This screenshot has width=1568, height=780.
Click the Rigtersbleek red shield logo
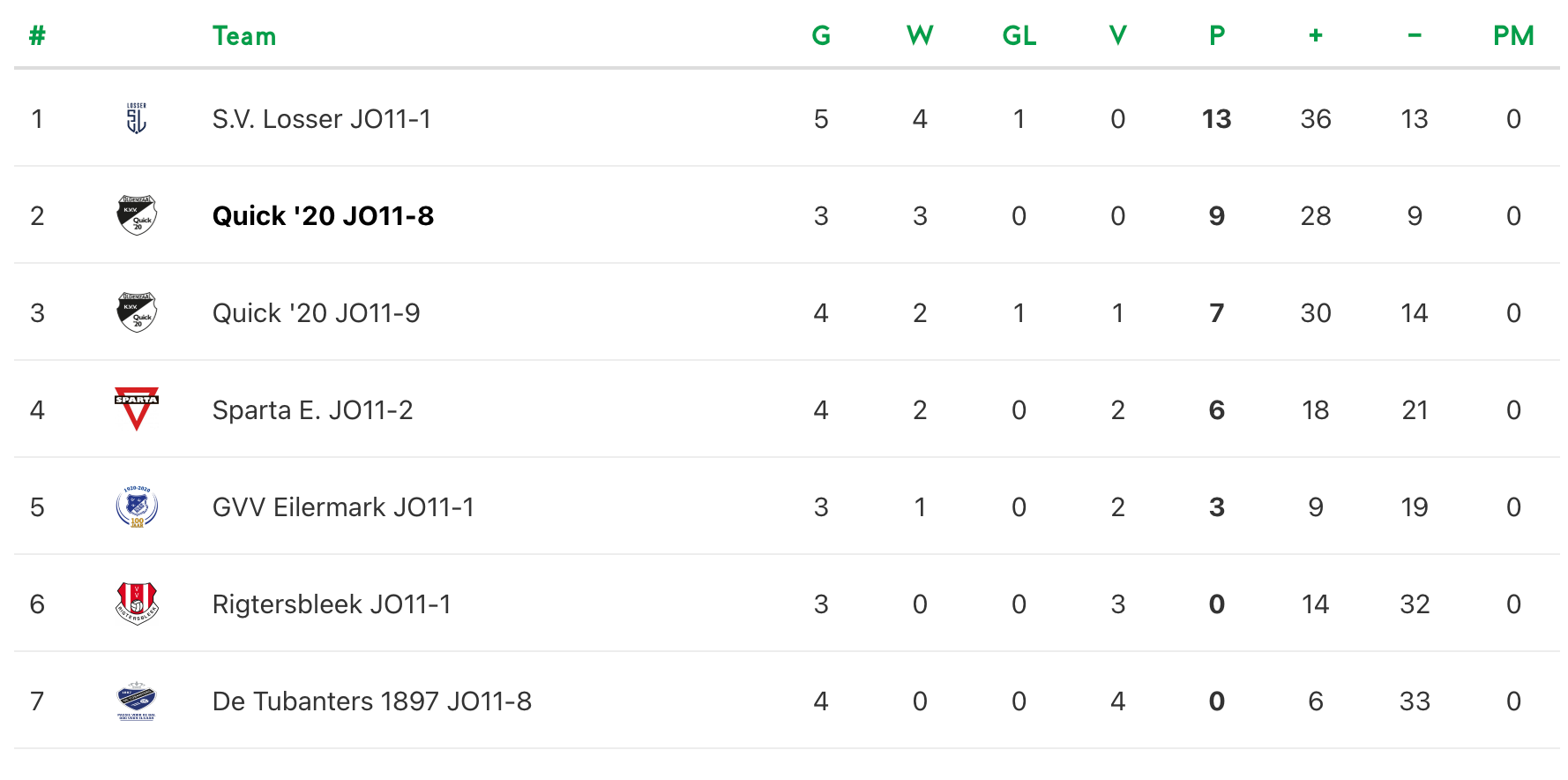[x=137, y=604]
